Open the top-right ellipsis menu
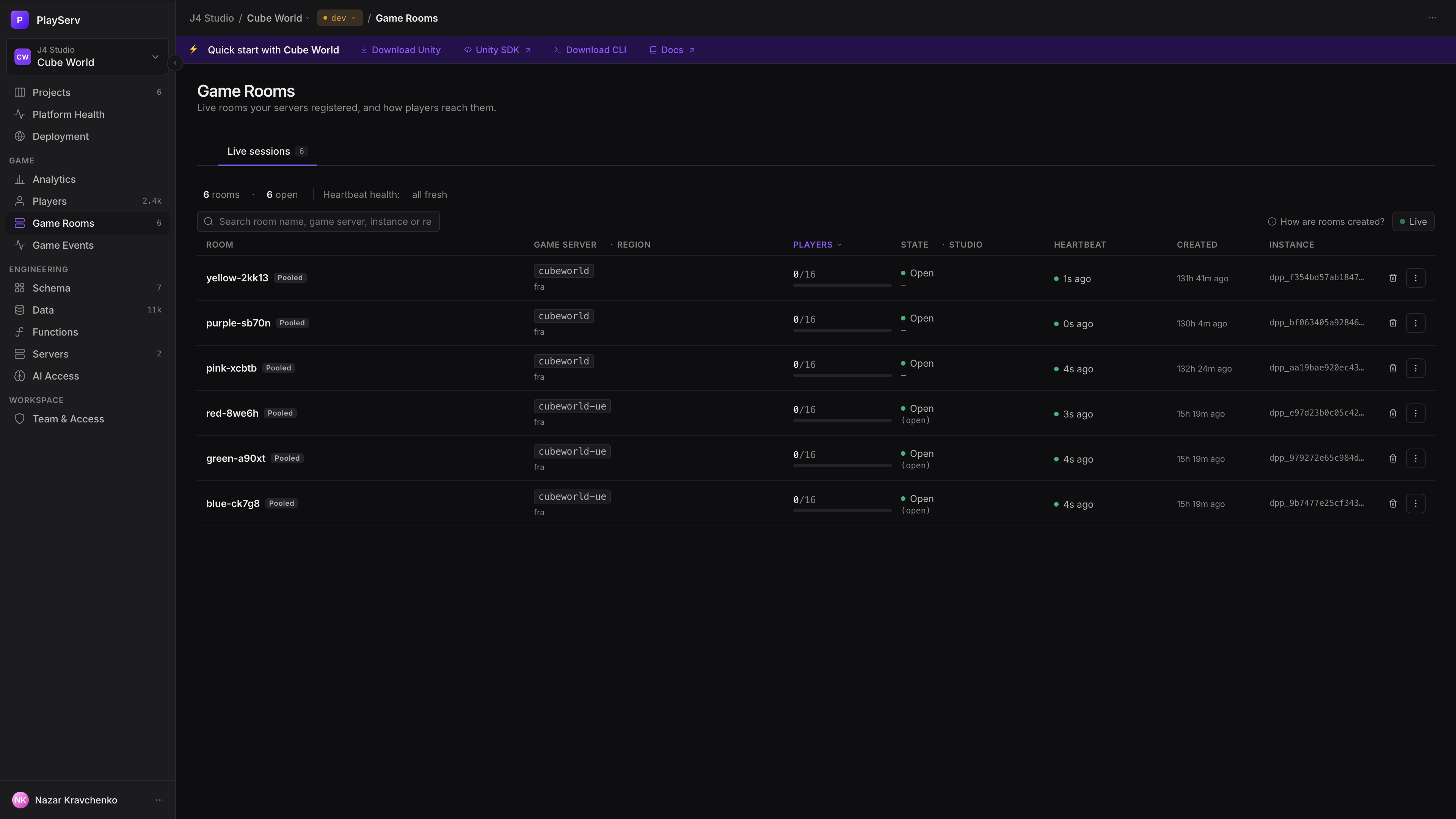 [1432, 18]
